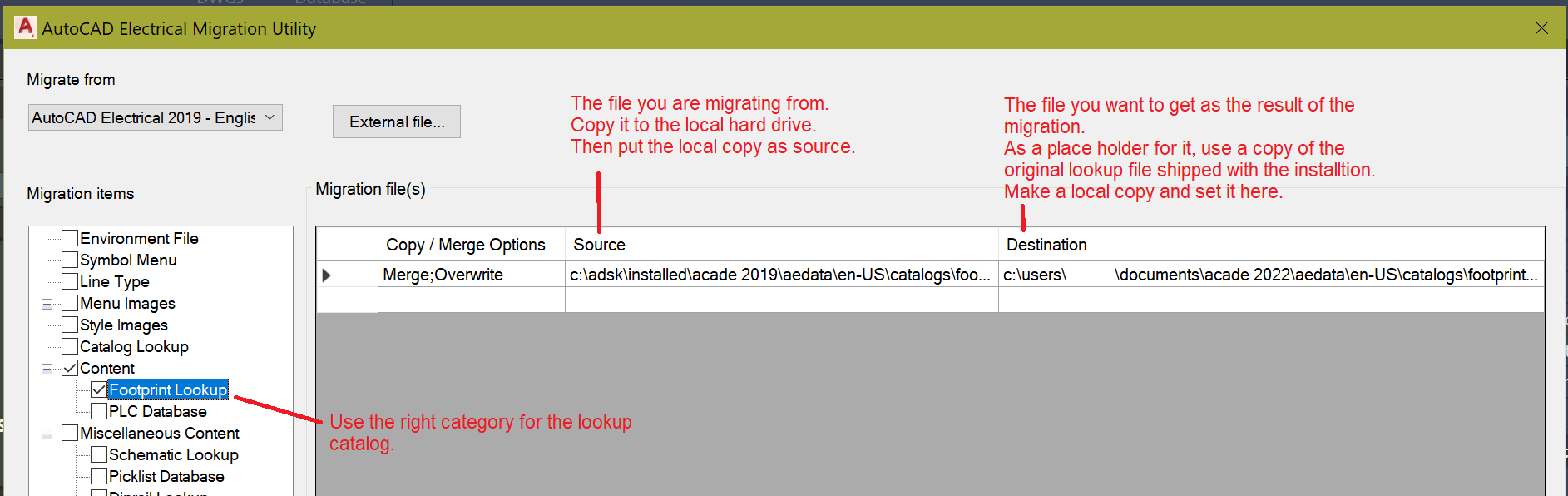Check the Menu Images checkbox
1568x496 pixels.
click(x=70, y=303)
